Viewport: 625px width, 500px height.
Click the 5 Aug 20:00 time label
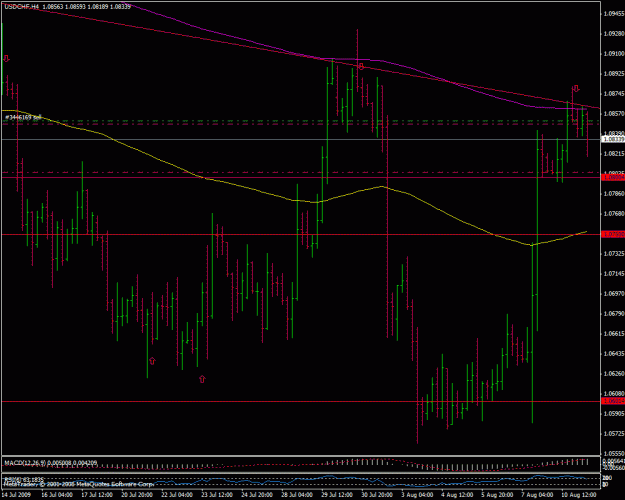click(497, 495)
